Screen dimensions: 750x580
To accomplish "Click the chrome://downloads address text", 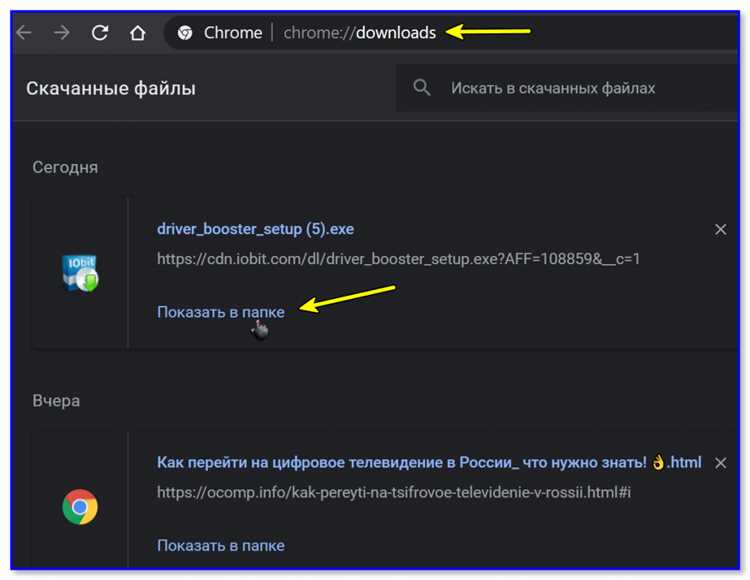I will pos(359,33).
